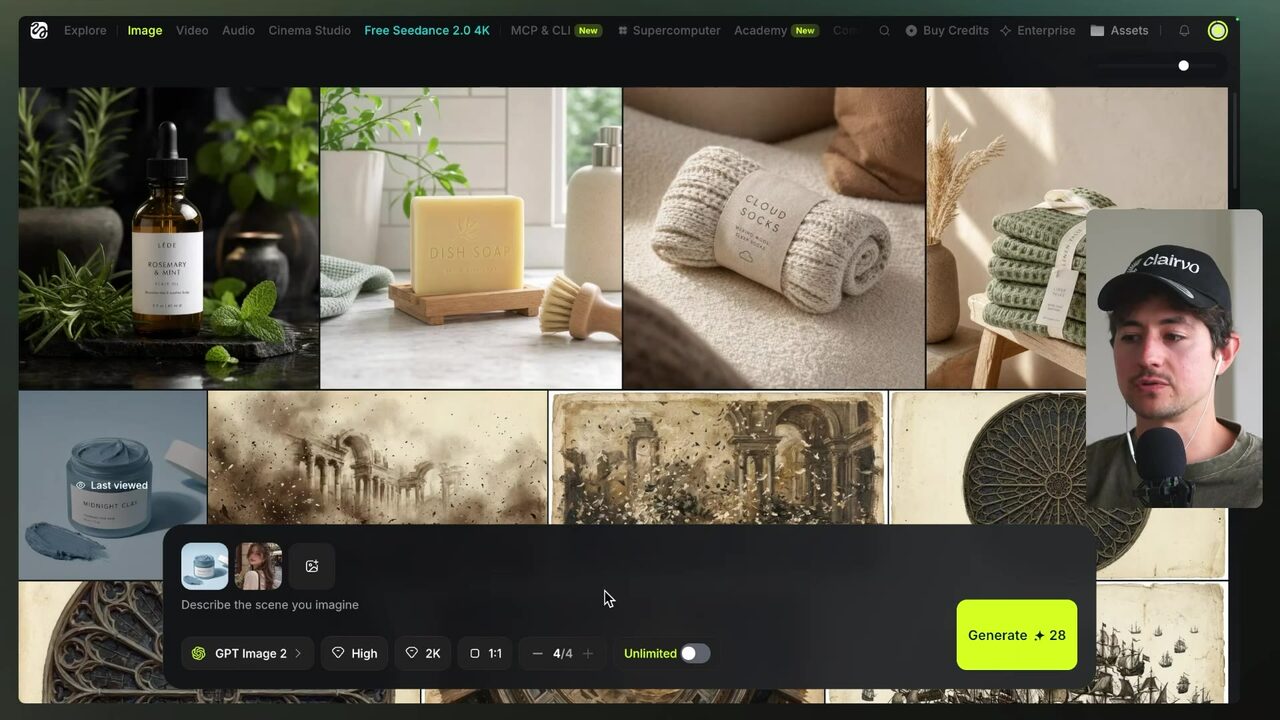
Task: Click the Buy Credits button
Action: 947,31
